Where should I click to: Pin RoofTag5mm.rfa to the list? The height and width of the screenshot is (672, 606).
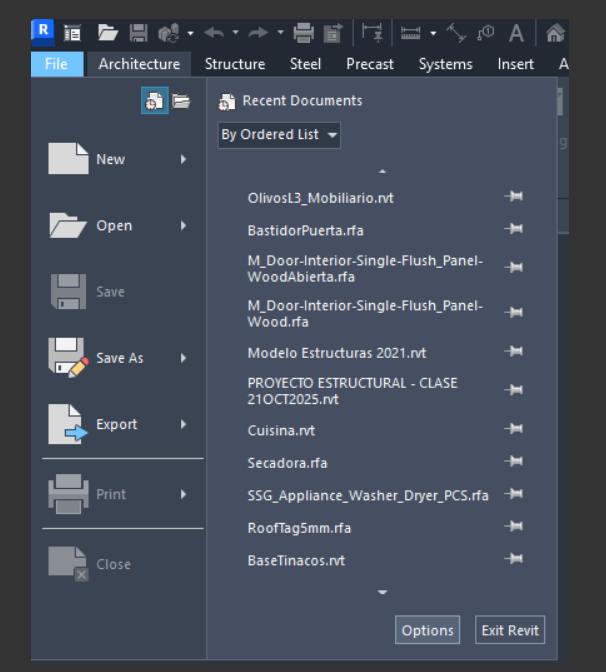pos(514,526)
